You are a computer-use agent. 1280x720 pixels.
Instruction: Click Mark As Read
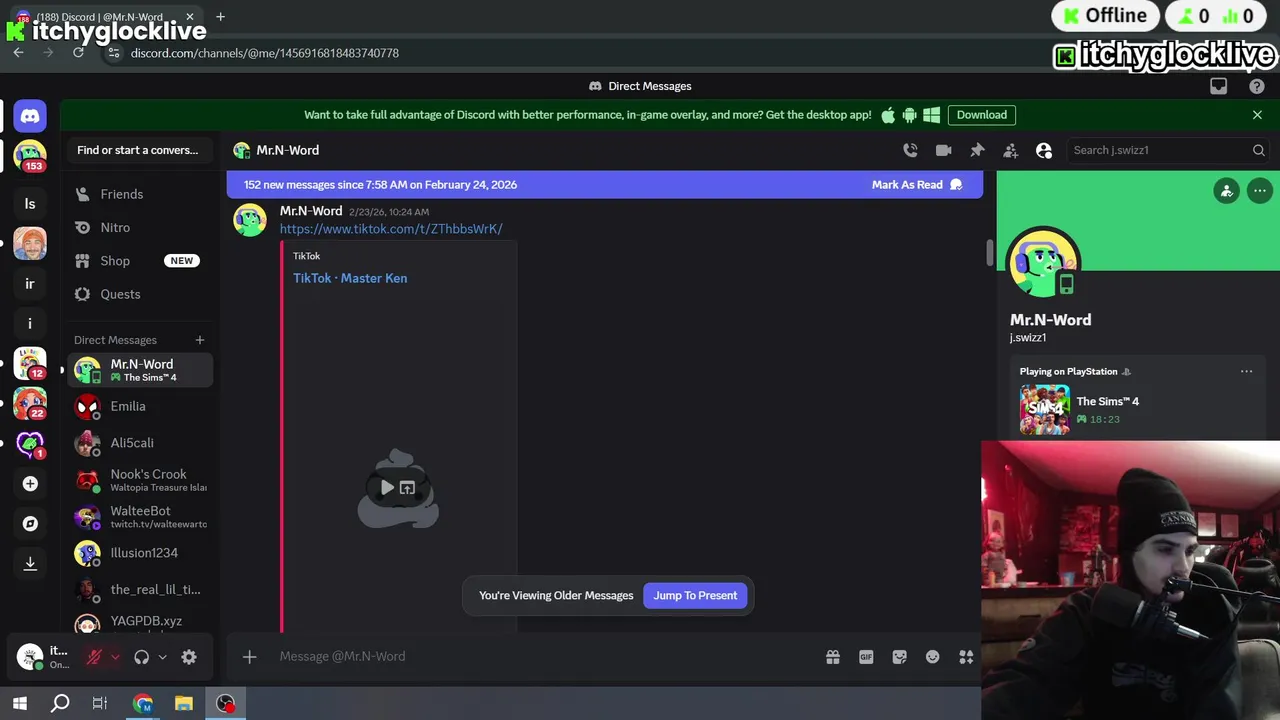tap(916, 184)
